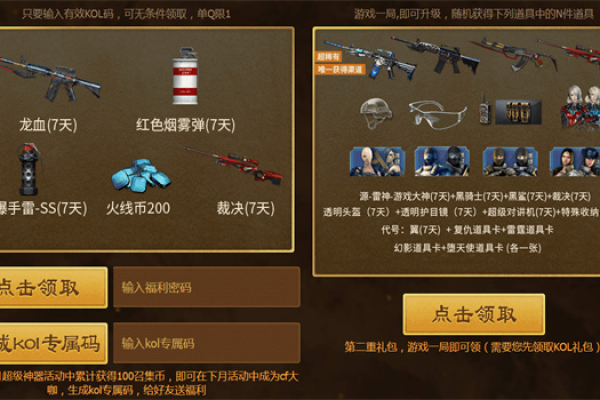Viewport: 600px width, 400px height.
Task: Focus the 输入福利密码 input field
Action: click(x=207, y=287)
